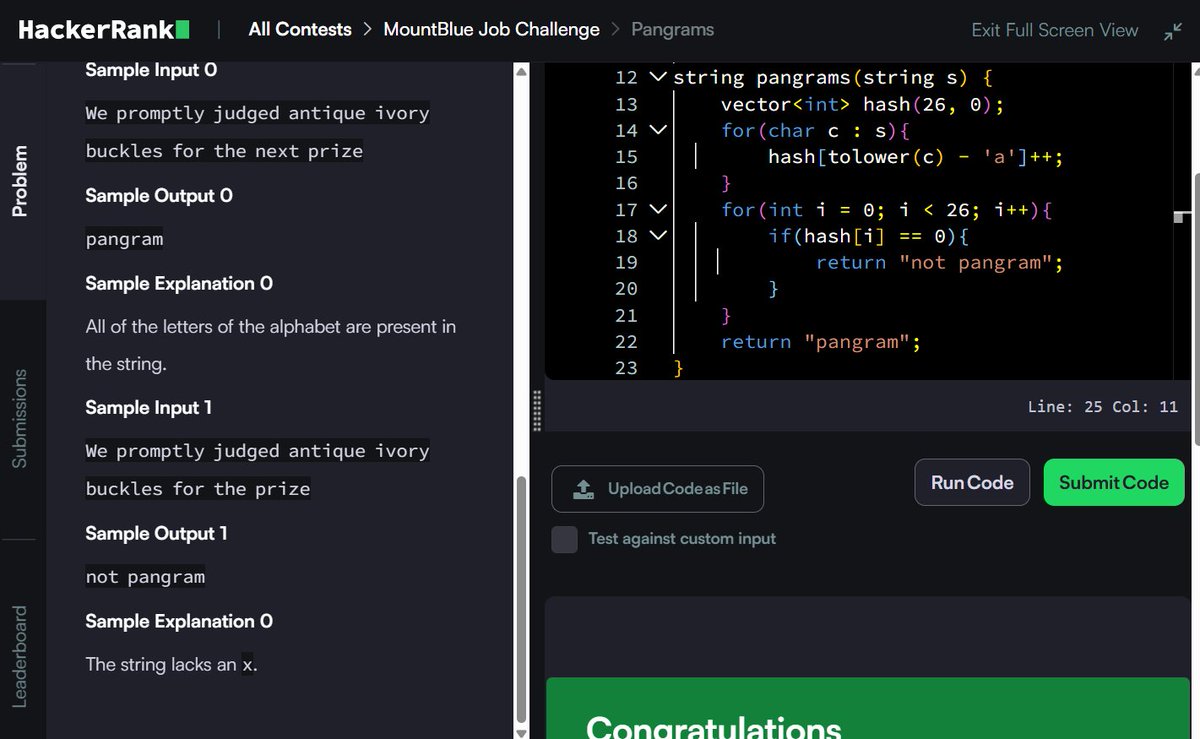Click 'The string lacks an x.' text
The image size is (1200, 739).
(171, 665)
